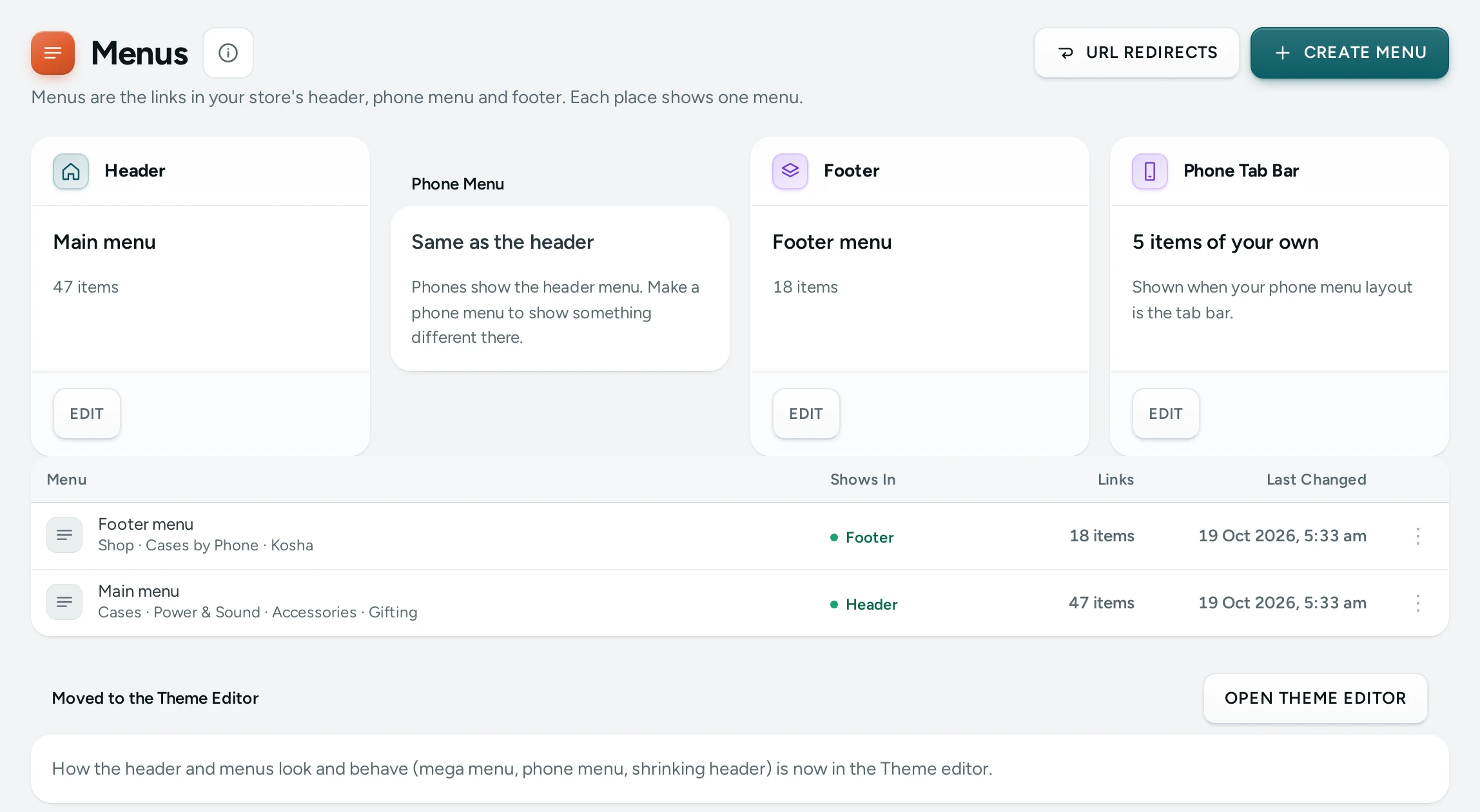Open more options for Main menu row

click(1418, 603)
